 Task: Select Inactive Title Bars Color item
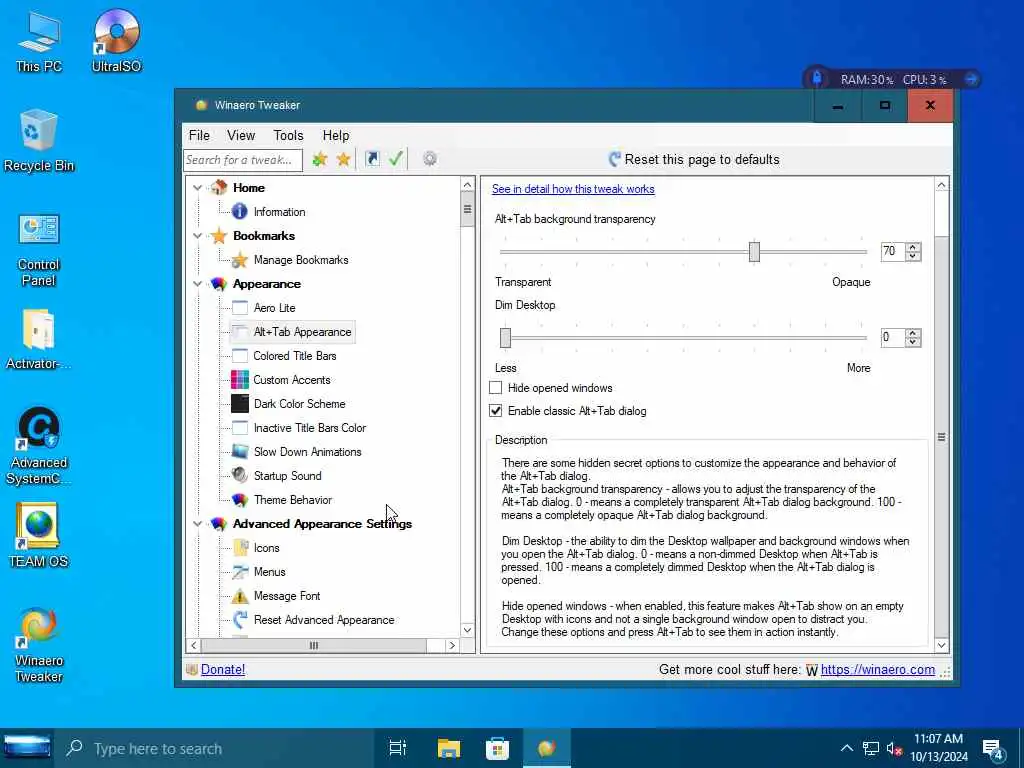(x=310, y=428)
